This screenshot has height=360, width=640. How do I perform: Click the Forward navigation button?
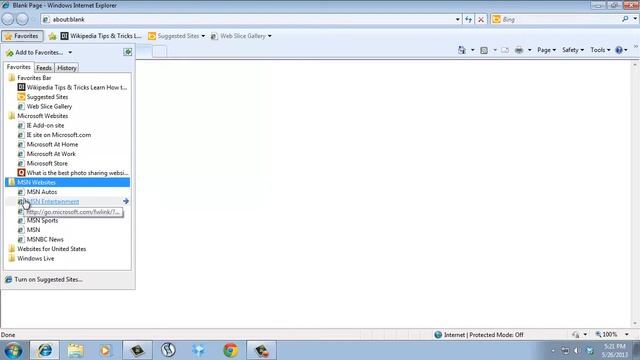point(22,19)
